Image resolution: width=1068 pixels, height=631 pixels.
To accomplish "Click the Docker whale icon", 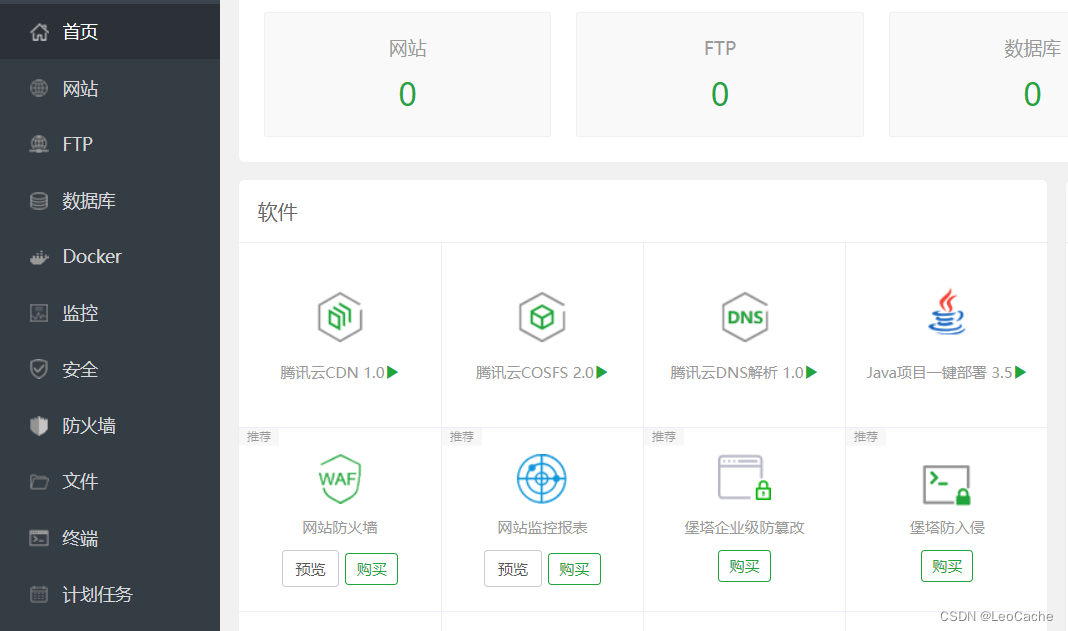I will coord(39,257).
